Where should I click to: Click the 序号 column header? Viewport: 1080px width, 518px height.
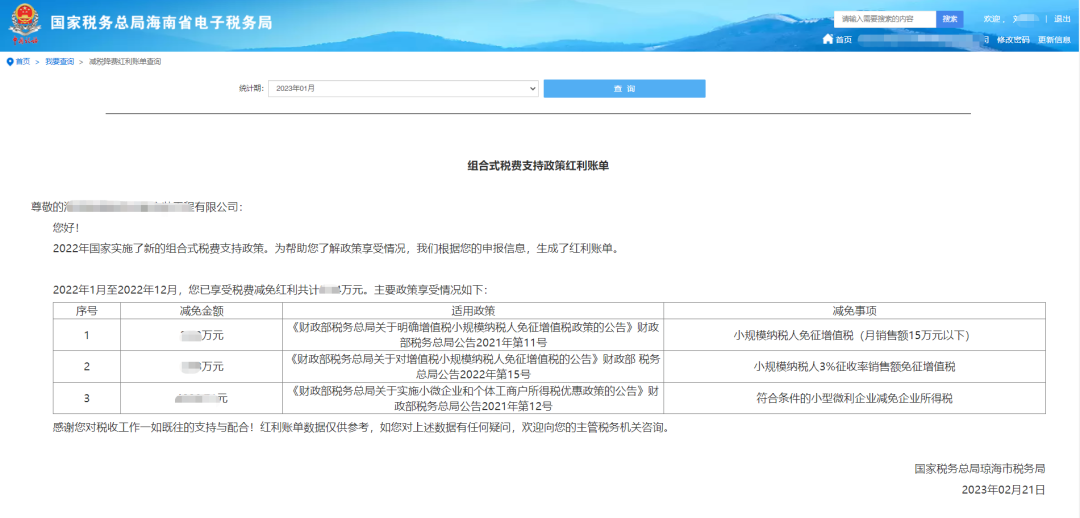[x=86, y=310]
